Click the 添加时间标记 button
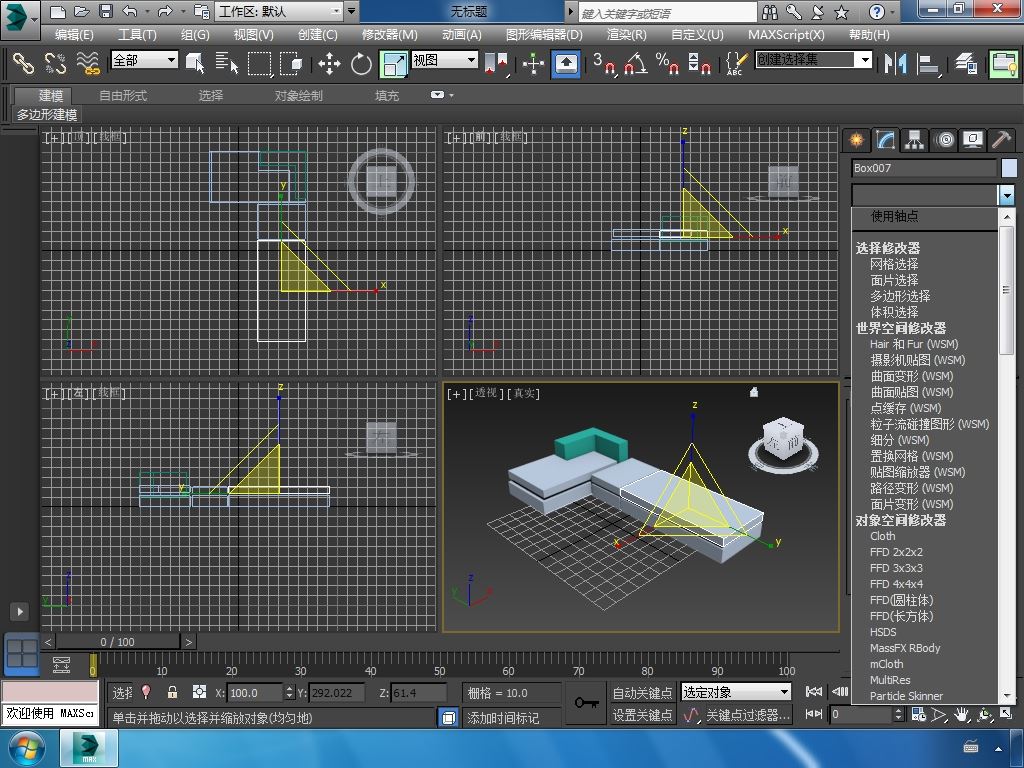This screenshot has width=1024, height=768. point(503,718)
